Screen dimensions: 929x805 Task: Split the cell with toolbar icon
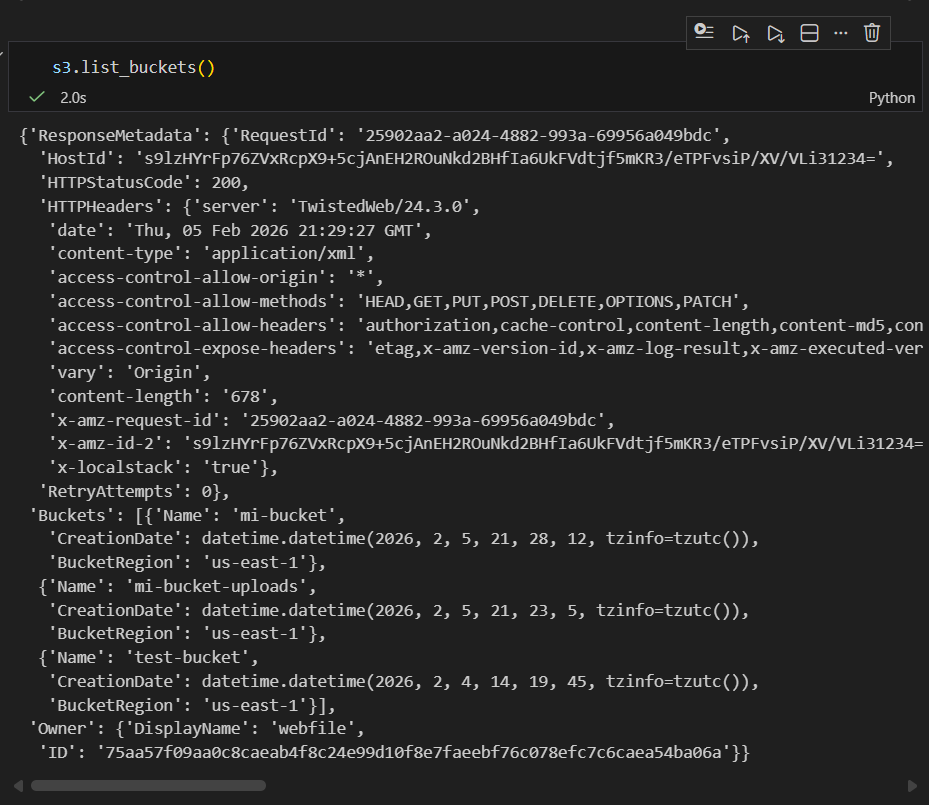(810, 33)
